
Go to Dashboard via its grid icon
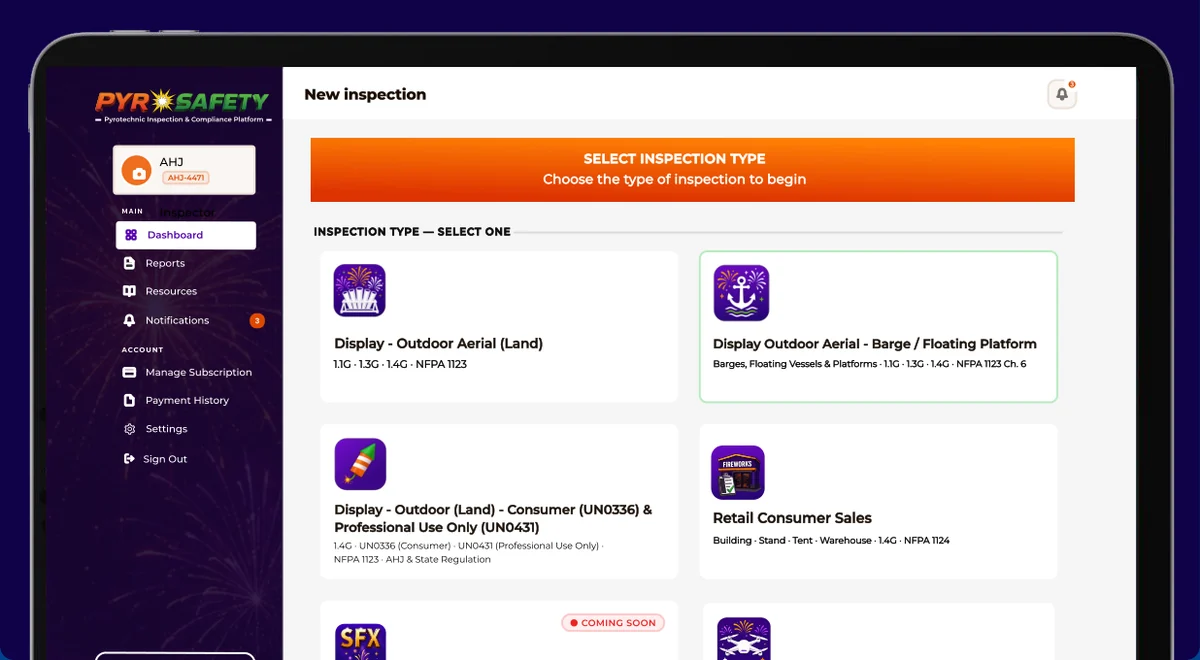(x=131, y=235)
